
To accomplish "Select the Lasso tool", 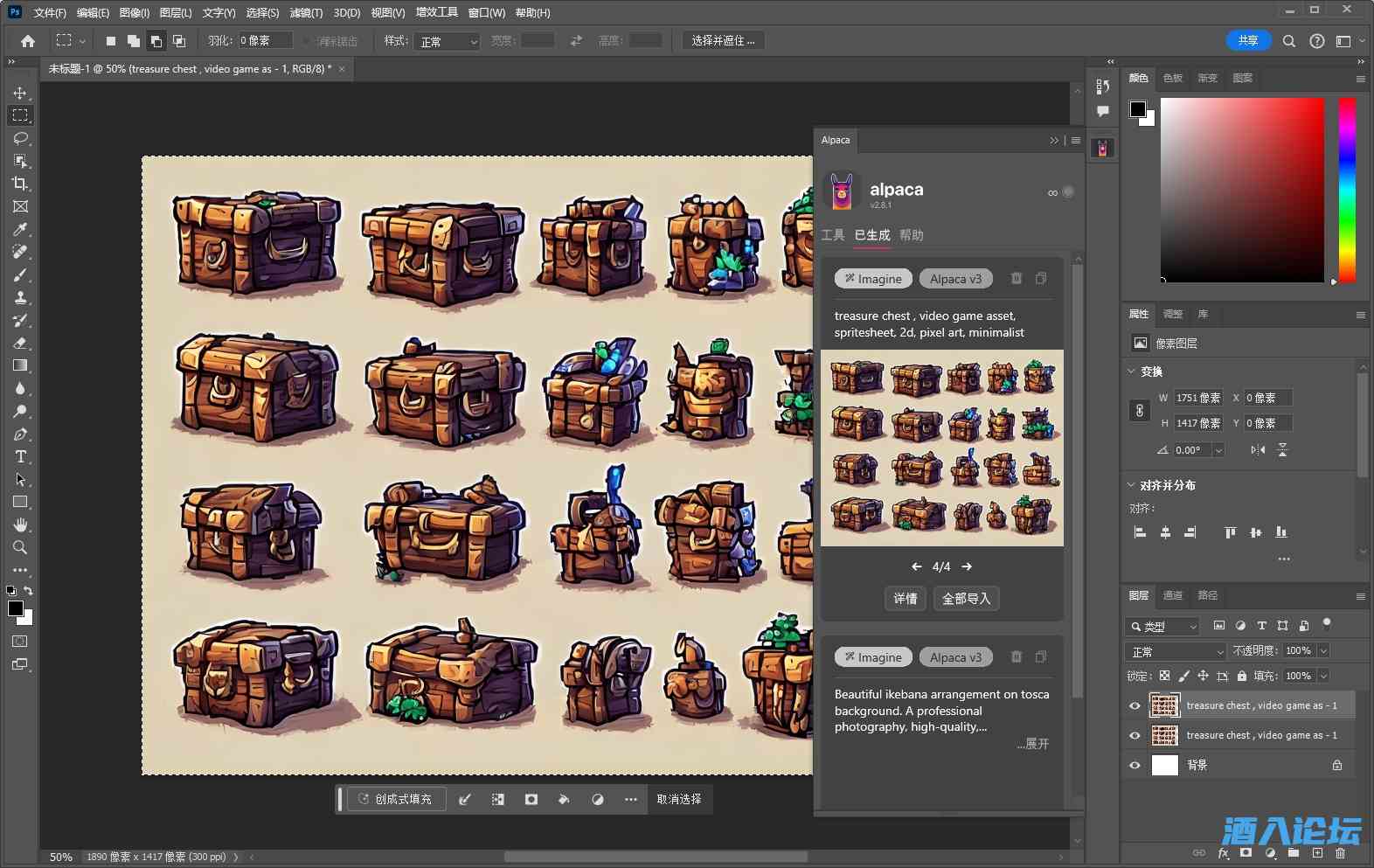I will pos(19,138).
